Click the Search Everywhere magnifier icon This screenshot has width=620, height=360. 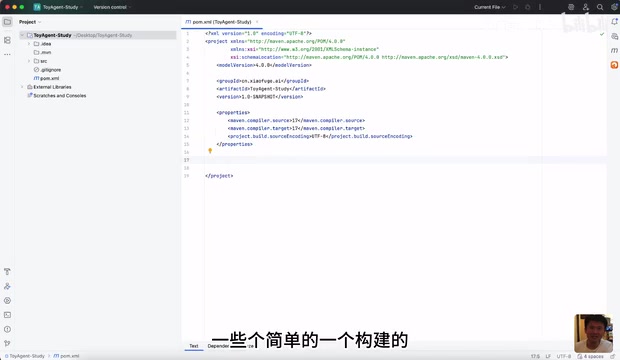pos(600,7)
